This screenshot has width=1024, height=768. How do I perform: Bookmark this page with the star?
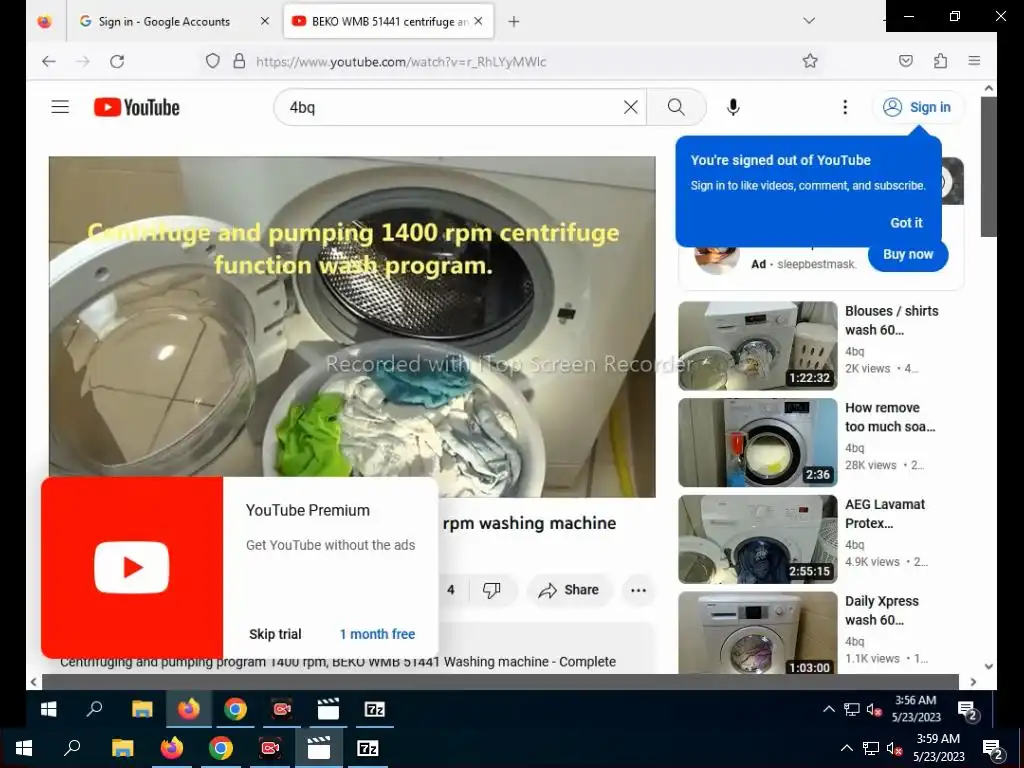[810, 61]
